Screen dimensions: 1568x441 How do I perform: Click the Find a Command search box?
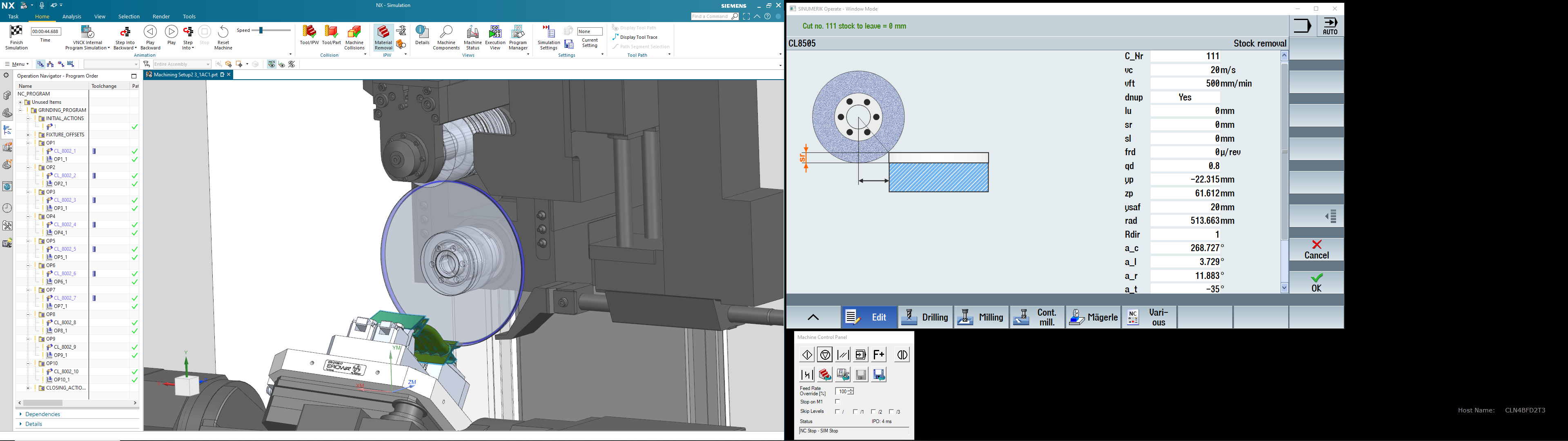pyautogui.click(x=715, y=16)
